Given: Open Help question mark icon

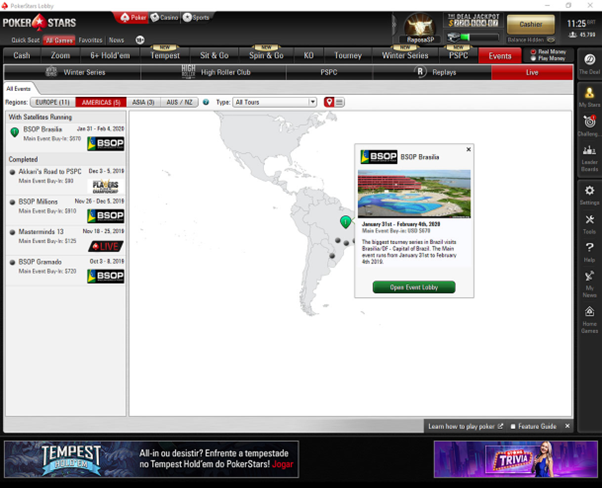Looking at the screenshot, I should pyautogui.click(x=589, y=248).
